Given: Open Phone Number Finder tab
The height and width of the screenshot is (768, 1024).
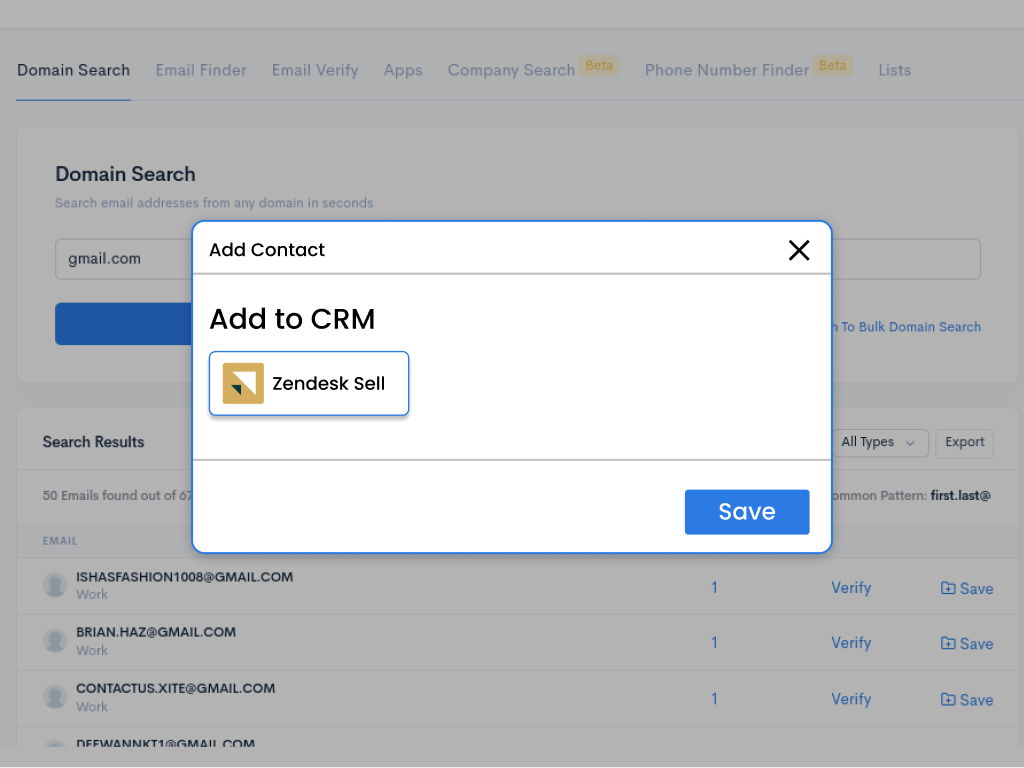Looking at the screenshot, I should [727, 70].
